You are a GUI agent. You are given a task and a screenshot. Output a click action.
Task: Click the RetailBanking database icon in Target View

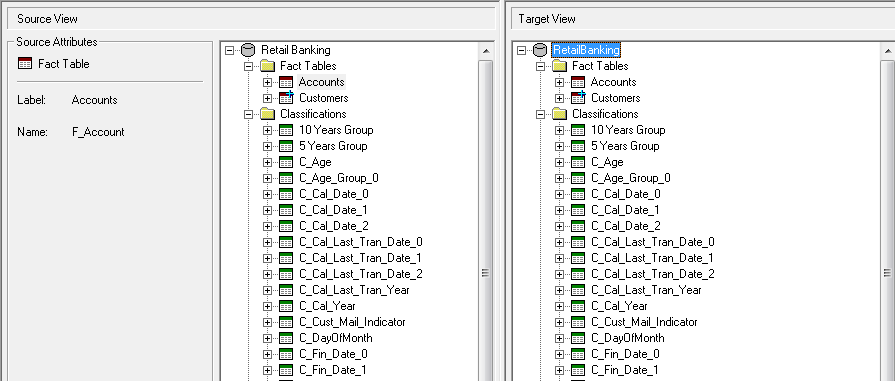(540, 50)
